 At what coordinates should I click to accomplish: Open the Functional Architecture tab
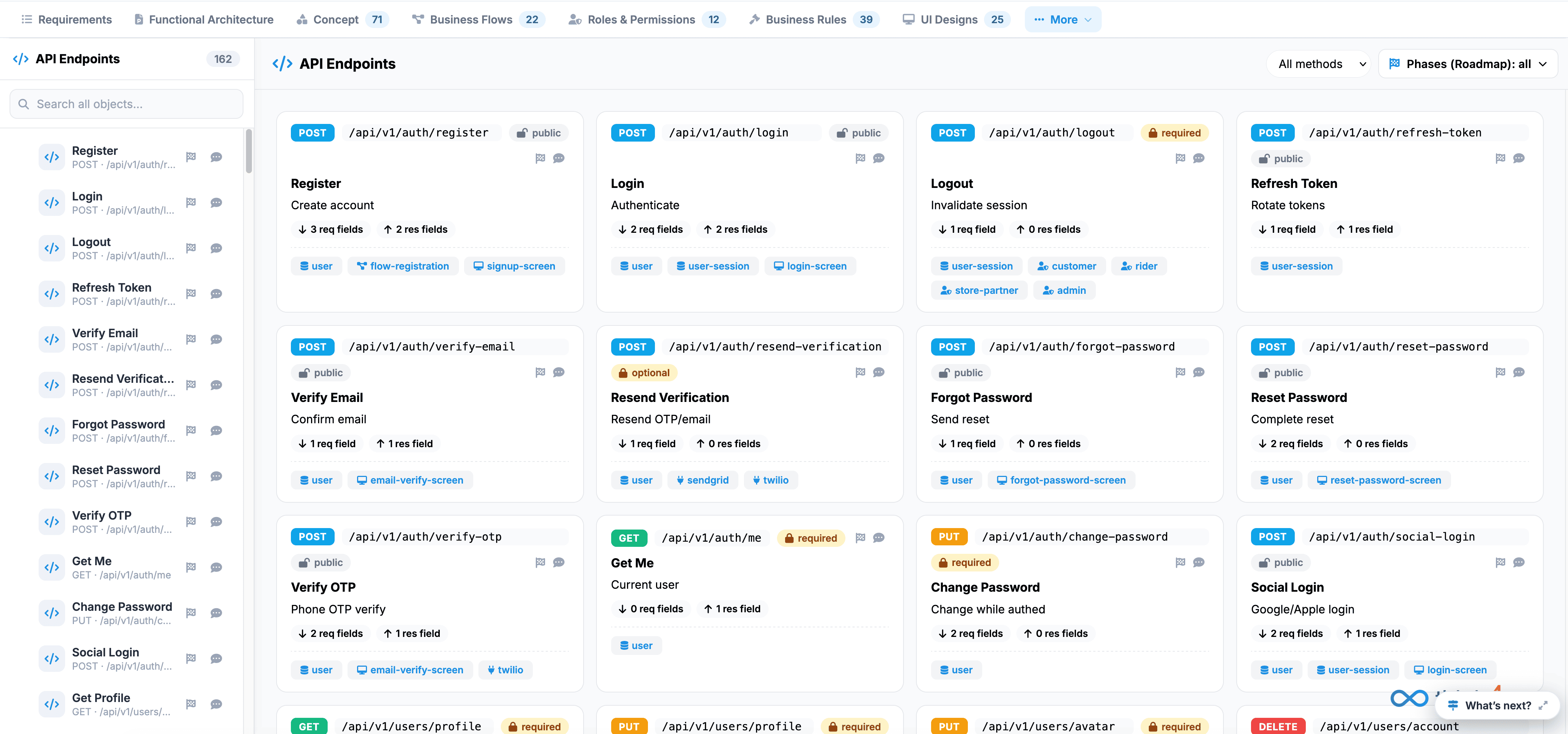click(x=204, y=19)
